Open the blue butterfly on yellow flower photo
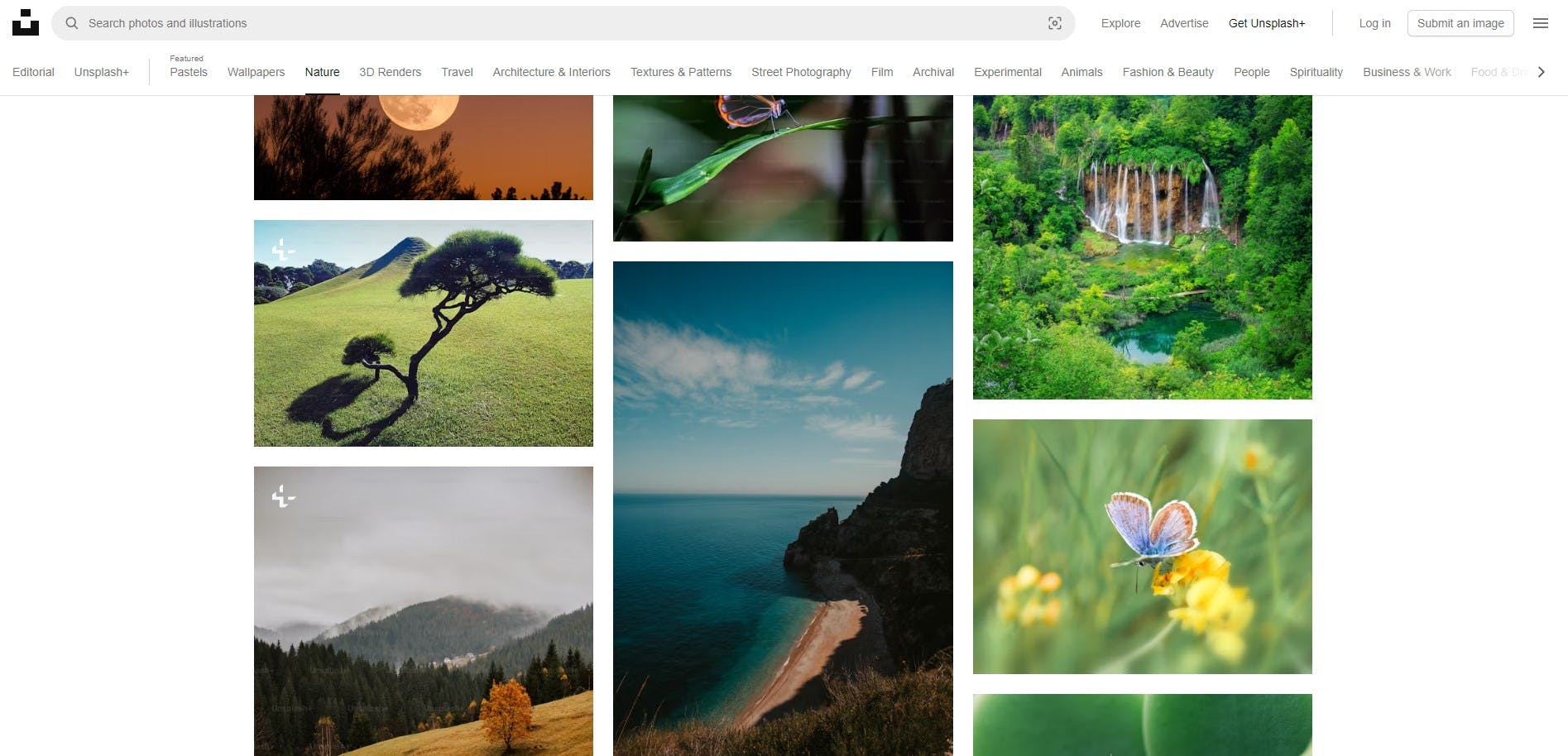This screenshot has height=756, width=1568. [x=1143, y=547]
